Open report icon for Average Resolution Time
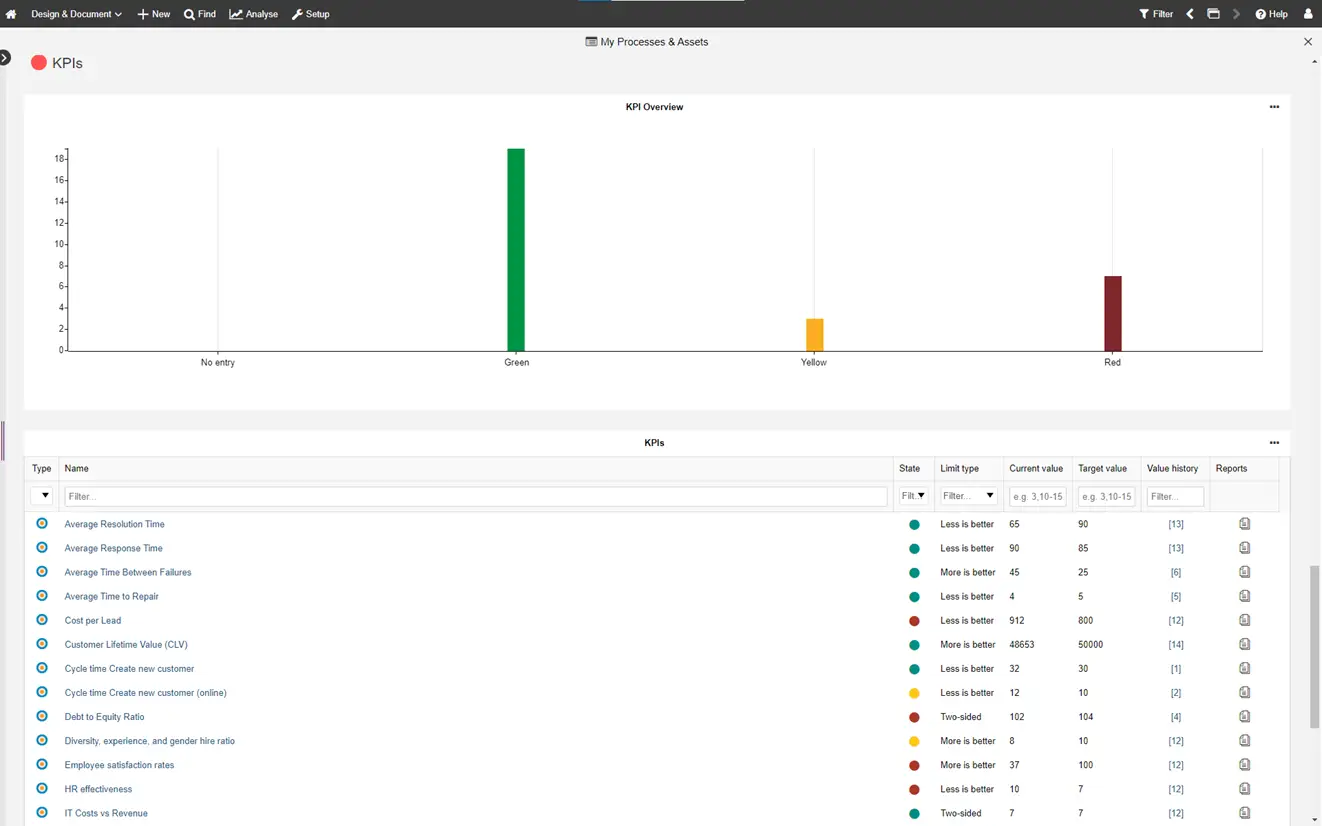1322x826 pixels. [1245, 524]
